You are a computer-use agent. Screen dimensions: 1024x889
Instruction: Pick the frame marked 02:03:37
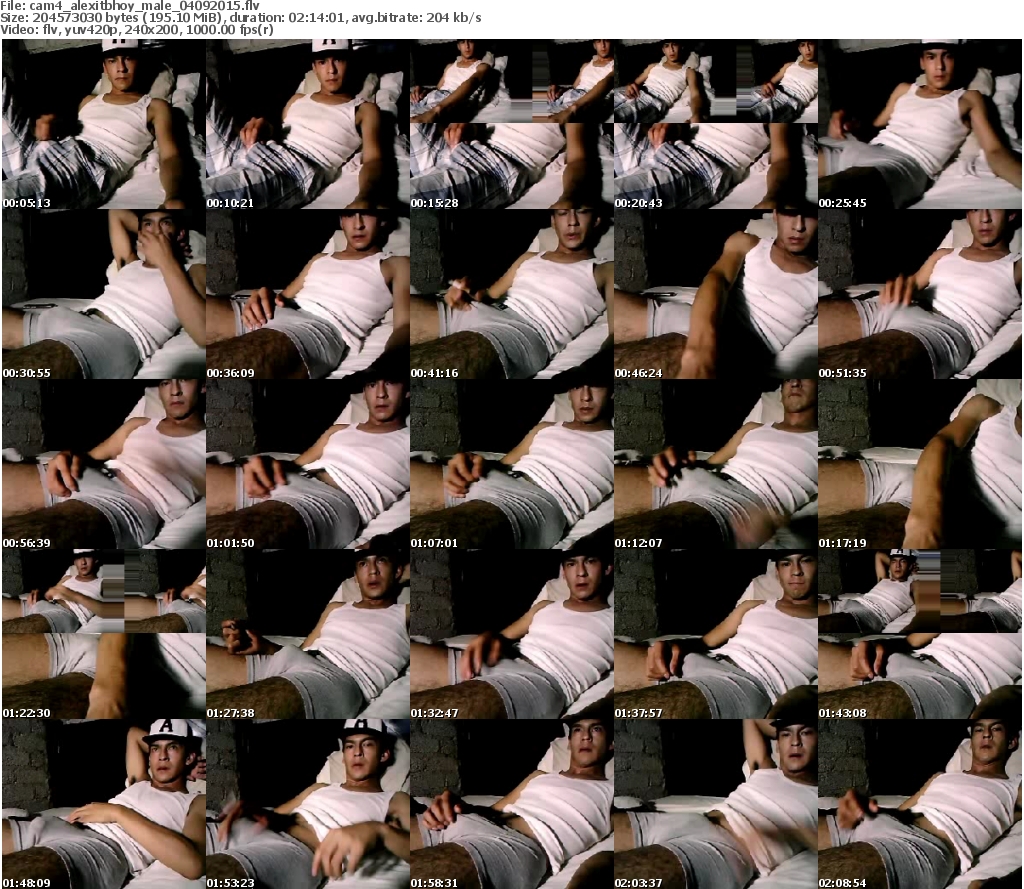[x=716, y=804]
